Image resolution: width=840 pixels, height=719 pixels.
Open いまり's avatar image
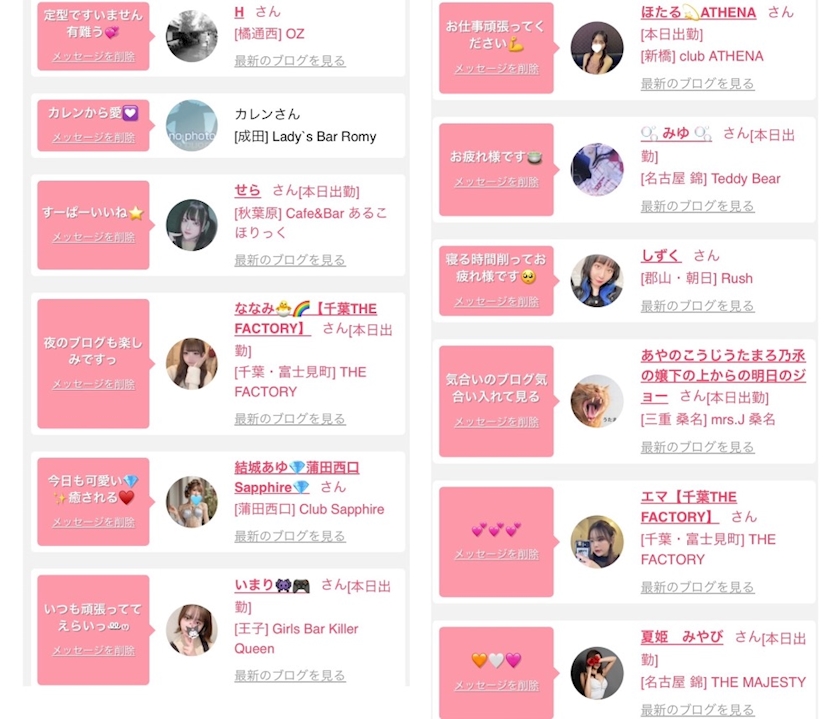(x=192, y=630)
